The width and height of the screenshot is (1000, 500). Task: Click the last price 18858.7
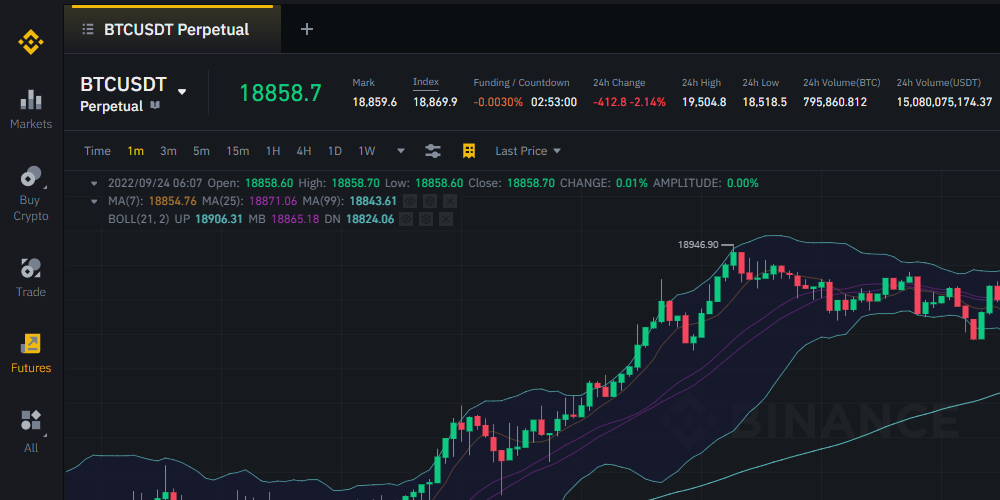[x=281, y=93]
